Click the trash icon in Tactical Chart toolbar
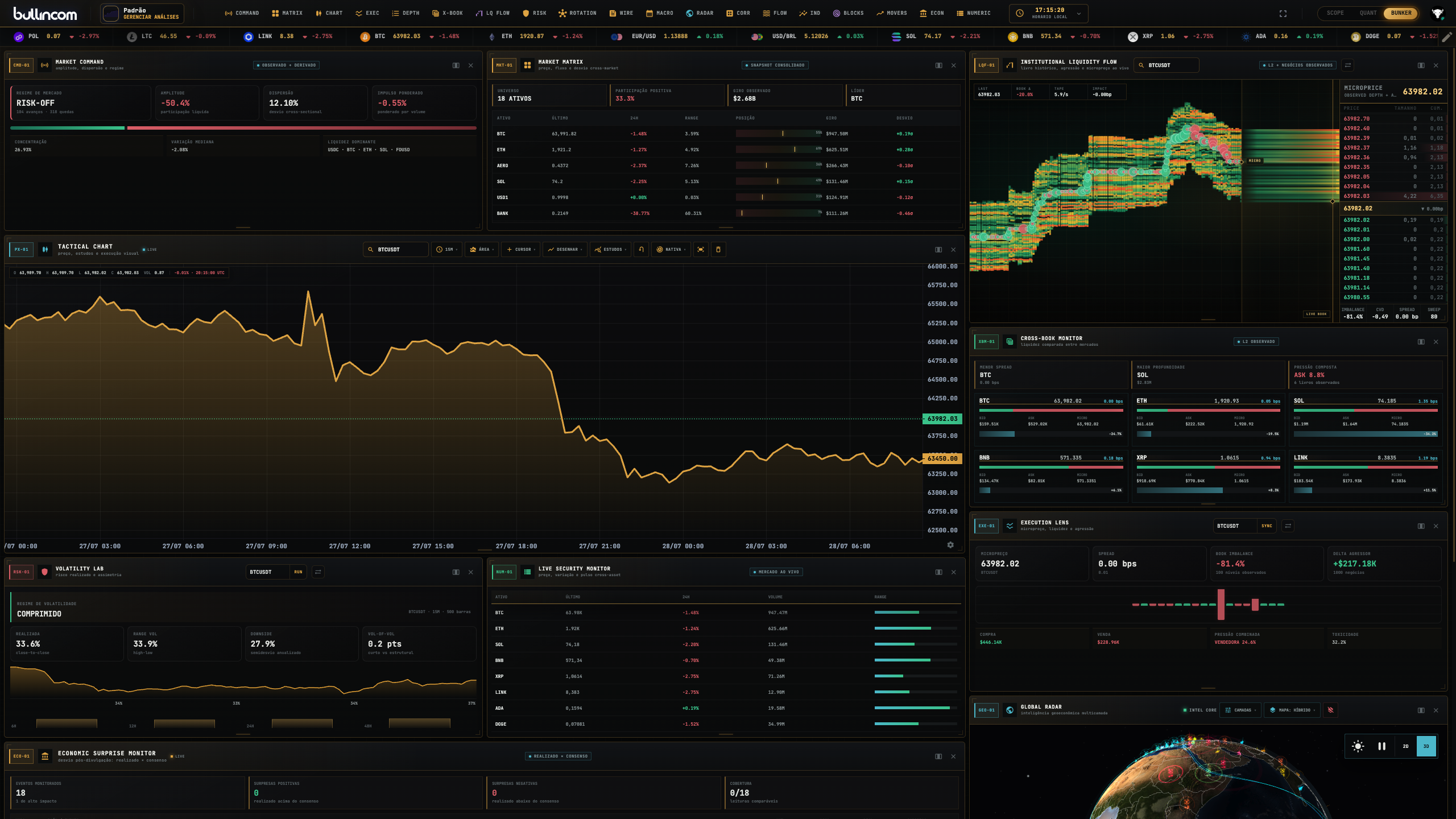This screenshot has width=1456, height=819. point(718,250)
